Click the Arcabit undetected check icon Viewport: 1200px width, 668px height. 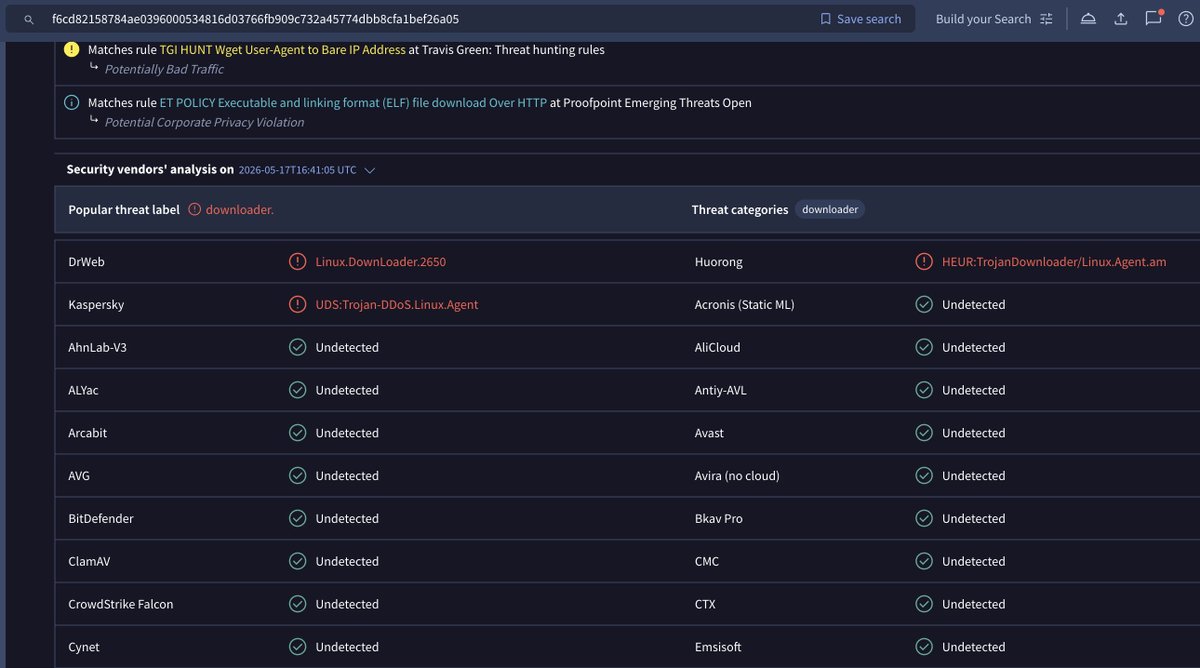[297, 433]
